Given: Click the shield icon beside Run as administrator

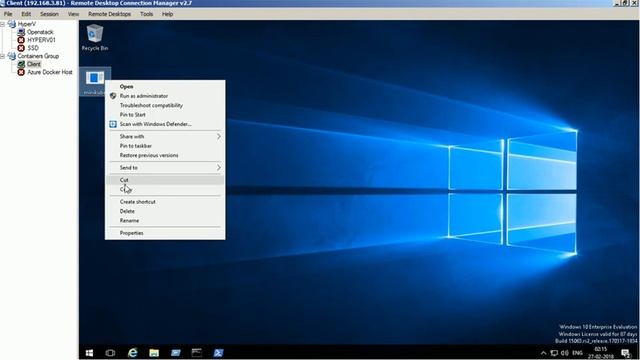Looking at the screenshot, I should [113, 96].
